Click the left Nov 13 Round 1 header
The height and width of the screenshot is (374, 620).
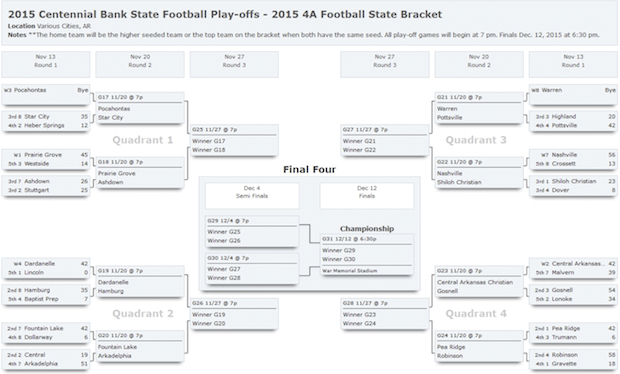(46, 64)
